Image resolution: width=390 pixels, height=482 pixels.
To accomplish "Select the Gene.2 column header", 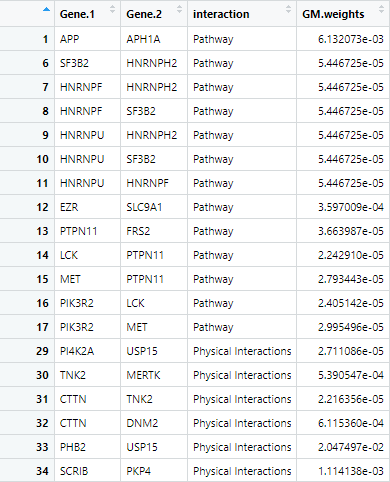I will pyautogui.click(x=144, y=14).
